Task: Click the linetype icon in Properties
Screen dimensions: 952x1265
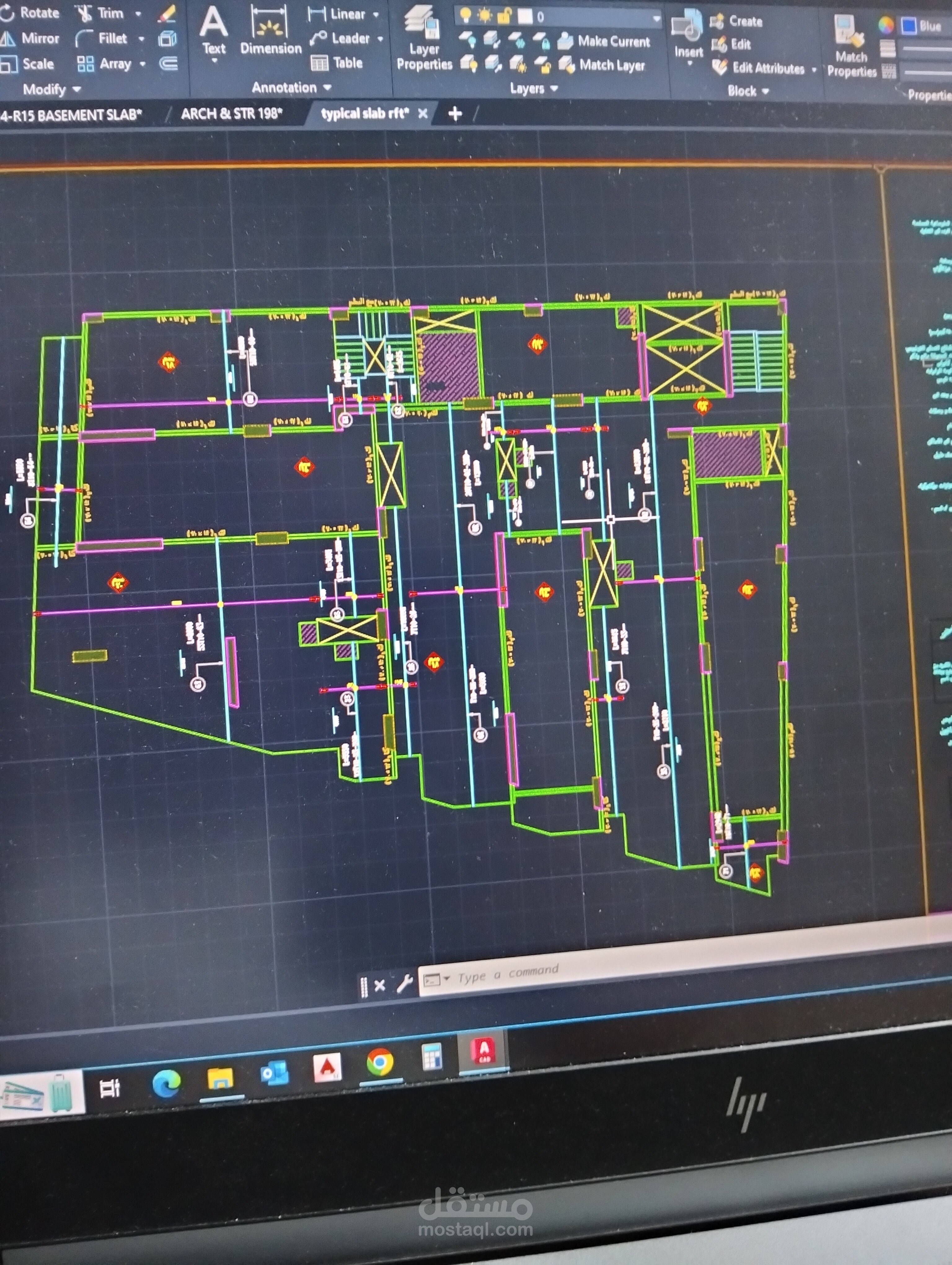Action: [x=888, y=72]
